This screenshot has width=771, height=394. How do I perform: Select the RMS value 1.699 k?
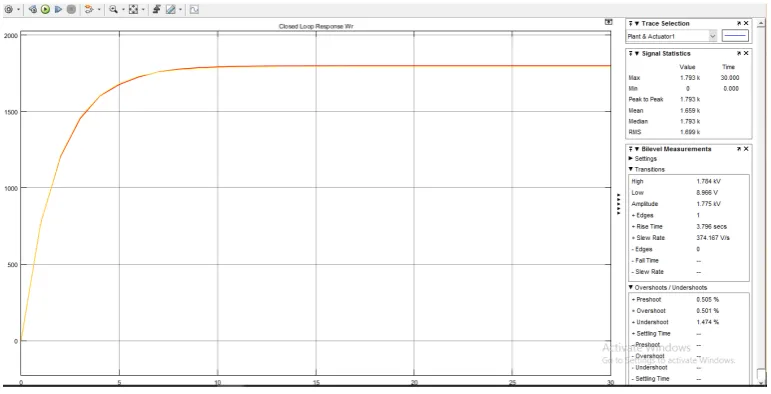(x=690, y=132)
